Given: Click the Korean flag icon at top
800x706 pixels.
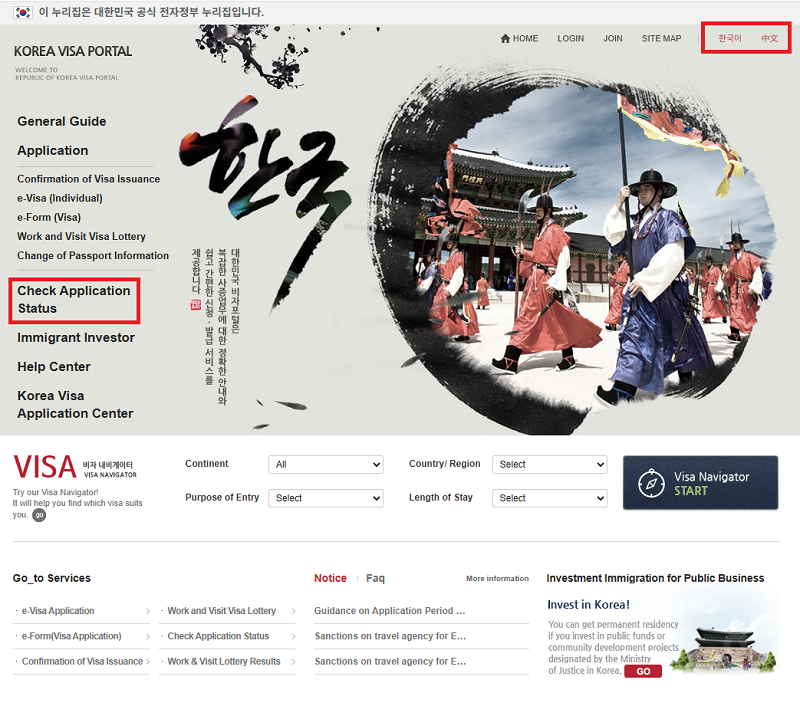Looking at the screenshot, I should [x=22, y=12].
